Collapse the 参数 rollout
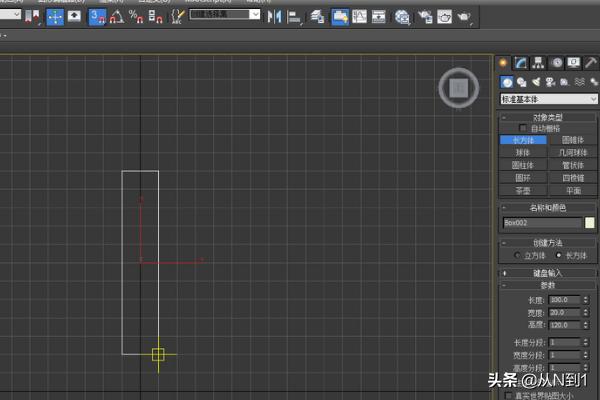 coord(548,285)
